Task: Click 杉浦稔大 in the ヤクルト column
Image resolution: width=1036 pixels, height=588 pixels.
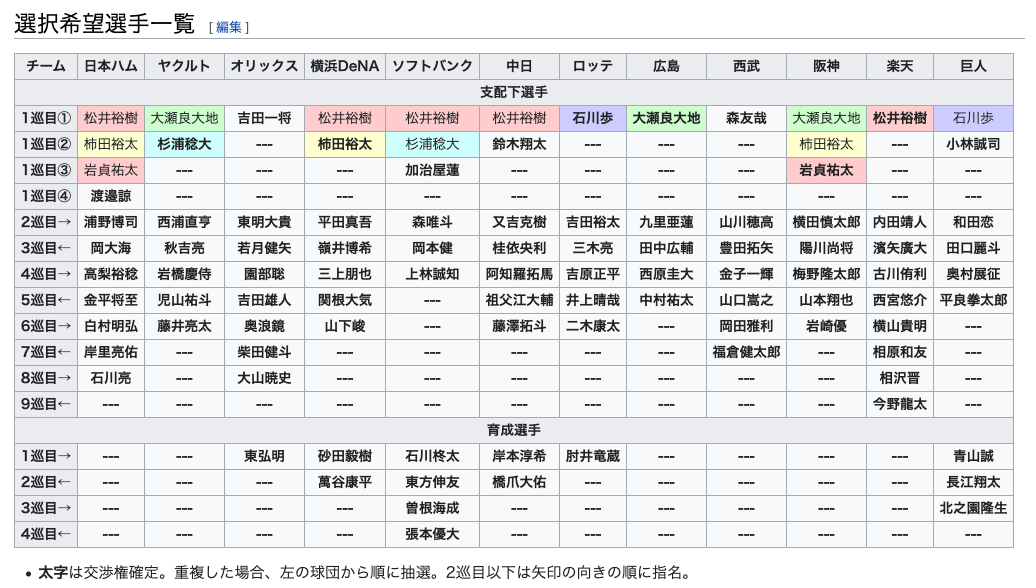Action: pos(184,144)
